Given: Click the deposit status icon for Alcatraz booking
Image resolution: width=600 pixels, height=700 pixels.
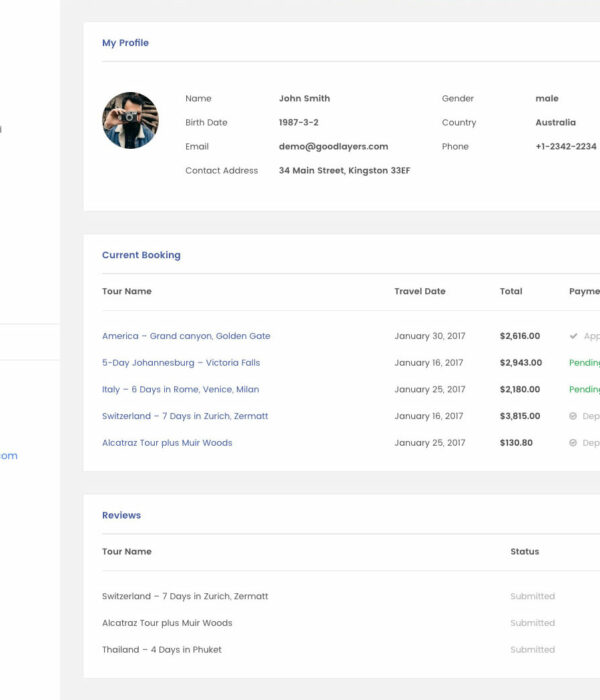Looking at the screenshot, I should point(573,443).
